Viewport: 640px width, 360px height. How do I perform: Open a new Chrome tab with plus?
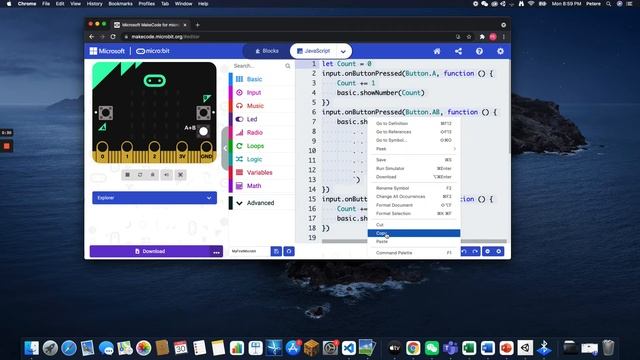point(198,25)
